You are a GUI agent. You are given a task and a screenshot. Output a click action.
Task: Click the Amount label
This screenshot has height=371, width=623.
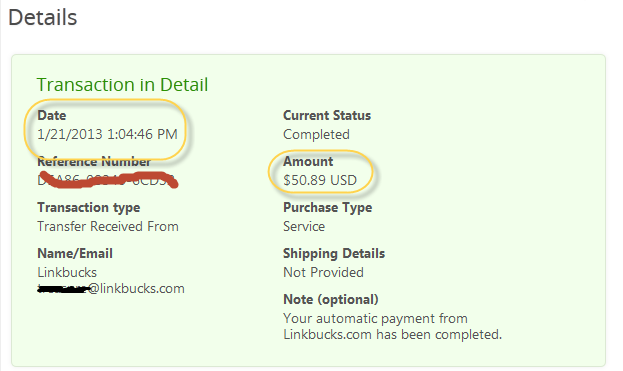click(308, 161)
